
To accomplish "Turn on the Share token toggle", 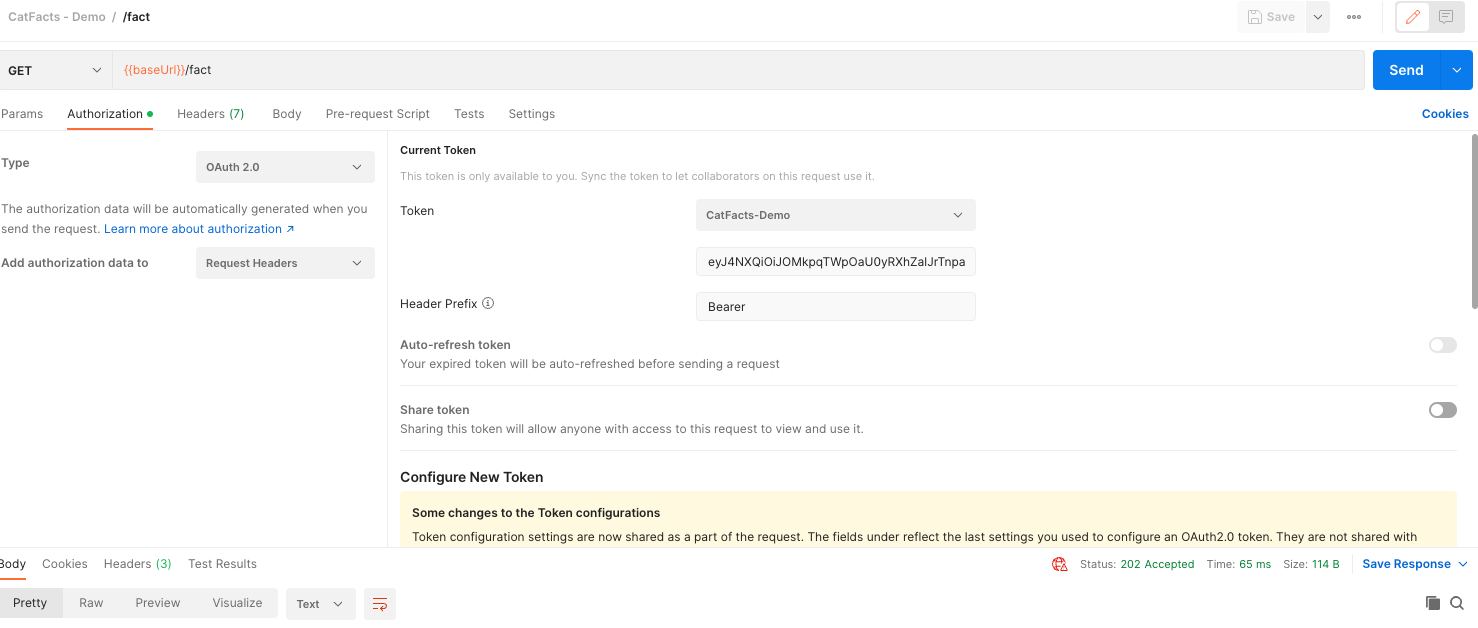I will pos(1443,410).
